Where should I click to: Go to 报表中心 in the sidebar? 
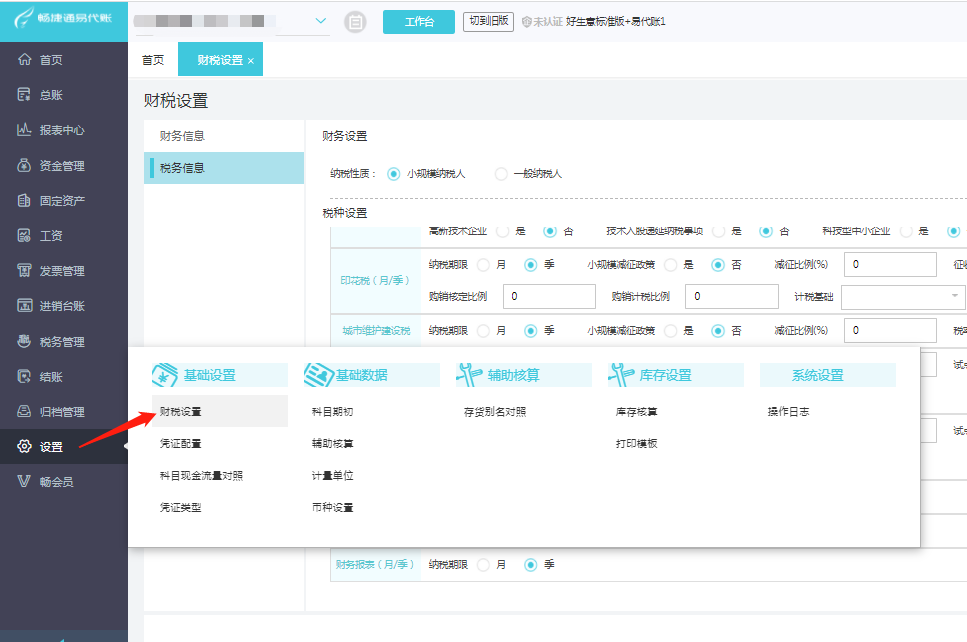[x=51, y=130]
